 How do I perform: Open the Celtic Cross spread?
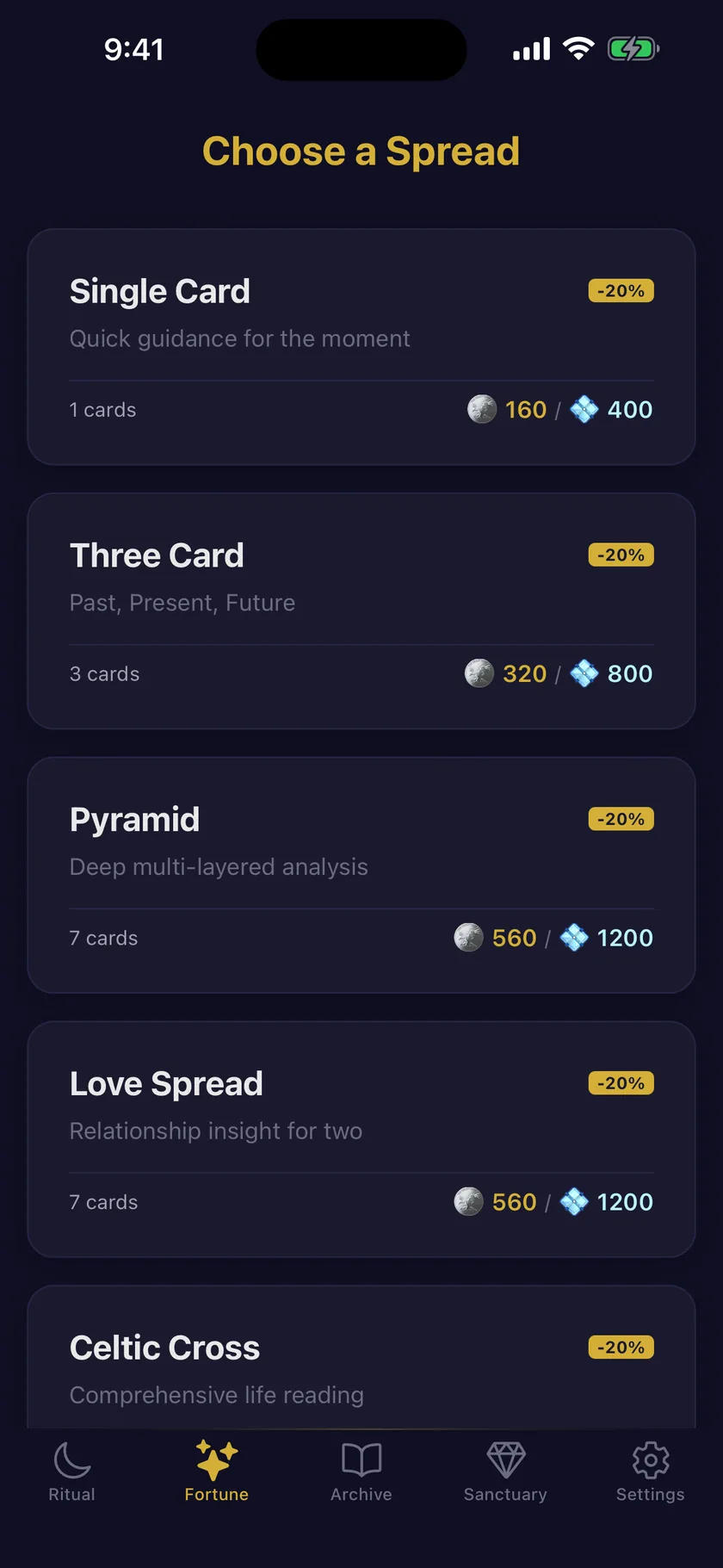pos(361,1357)
